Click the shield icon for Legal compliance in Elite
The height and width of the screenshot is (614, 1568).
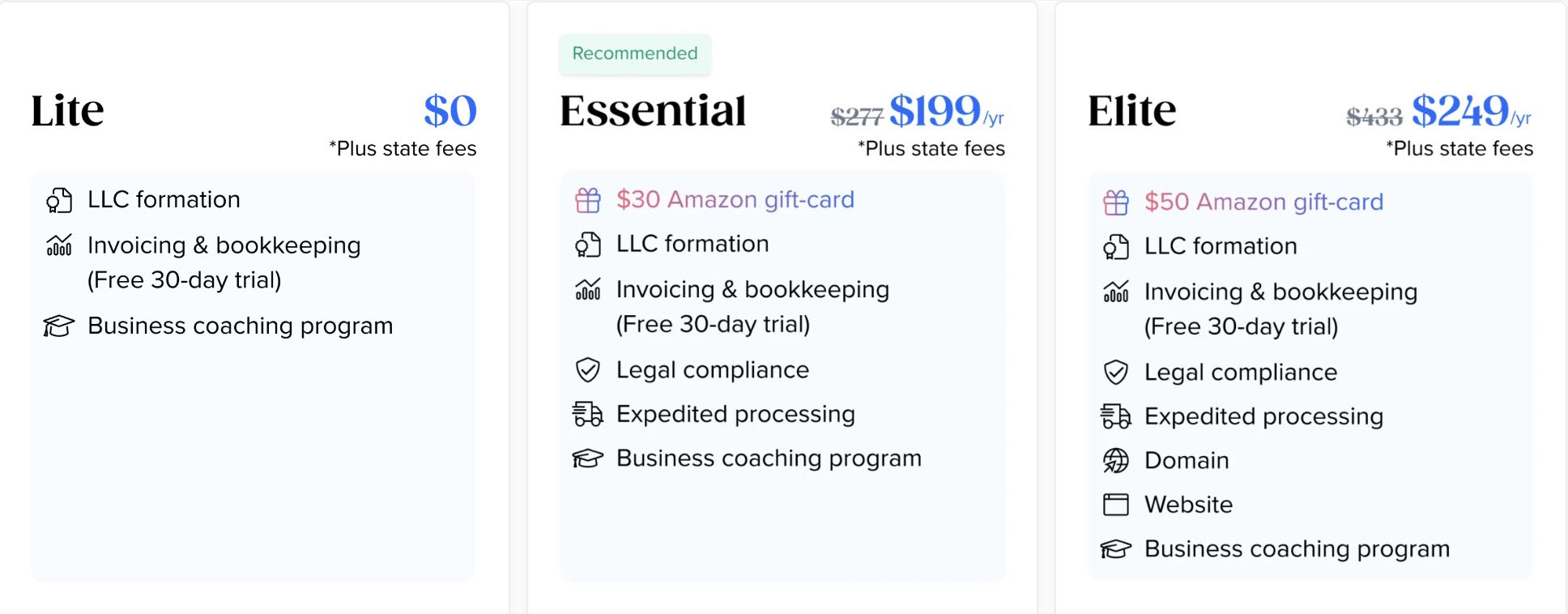pos(1116,373)
